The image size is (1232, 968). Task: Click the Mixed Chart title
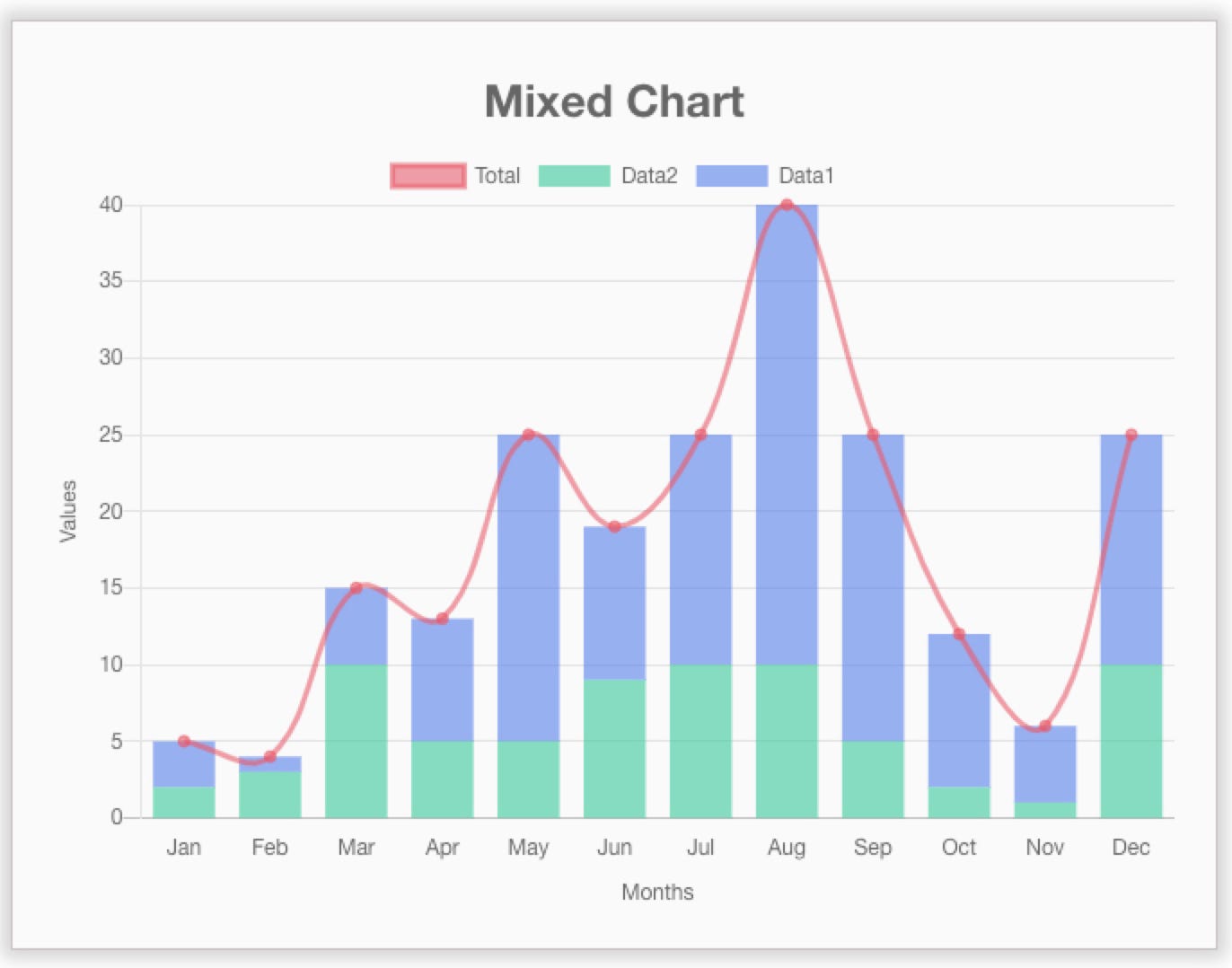(x=614, y=101)
